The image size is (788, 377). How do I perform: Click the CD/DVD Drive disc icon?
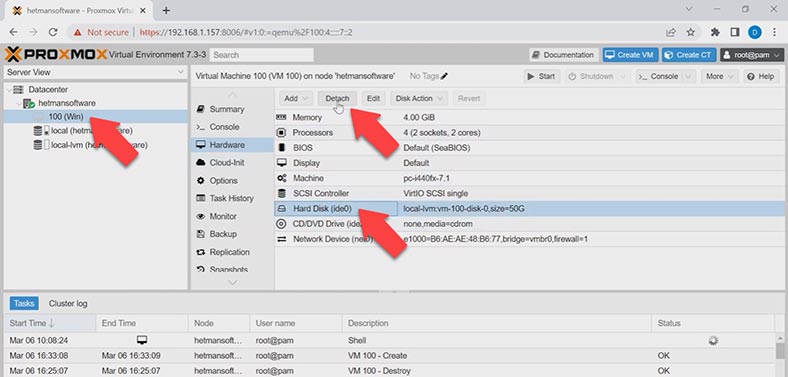coord(281,224)
